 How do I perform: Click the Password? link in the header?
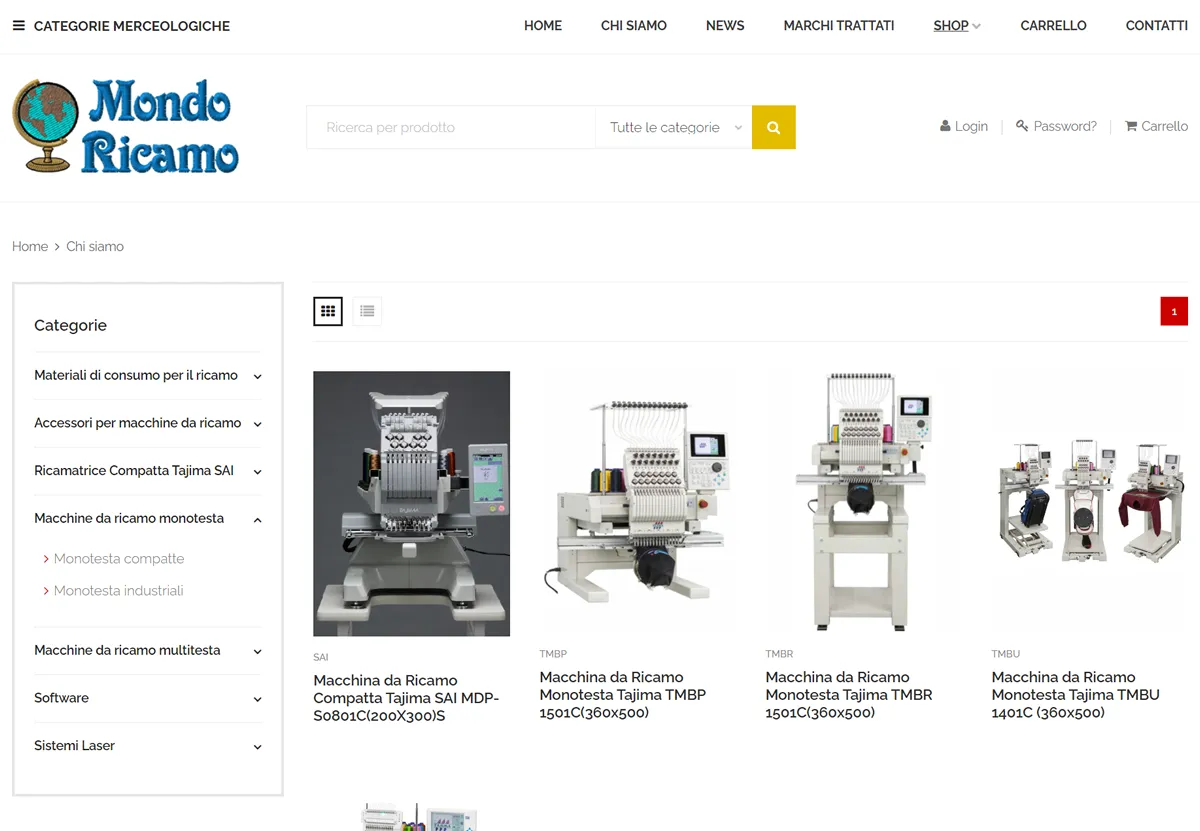(1065, 126)
